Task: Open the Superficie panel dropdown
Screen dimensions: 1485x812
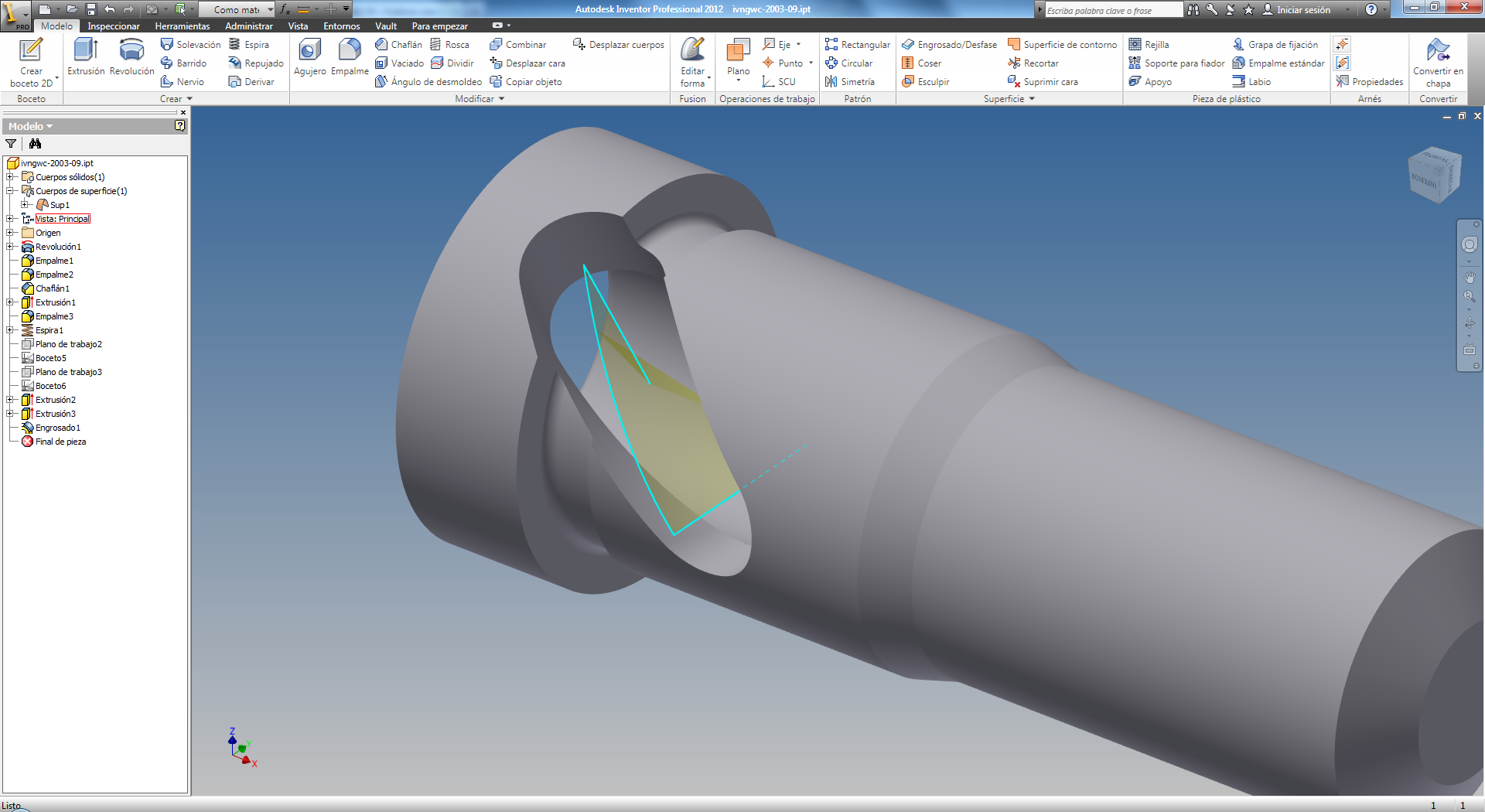Action: 1009,98
